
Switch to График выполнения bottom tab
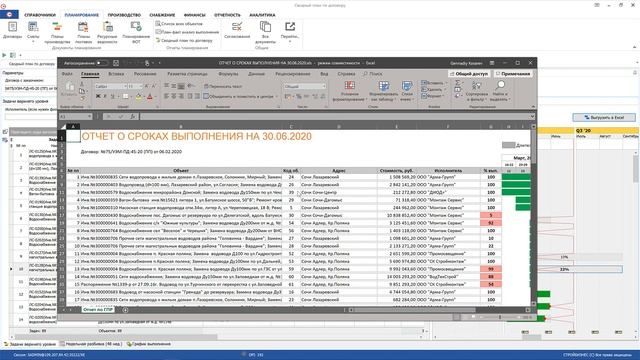pos(149,344)
